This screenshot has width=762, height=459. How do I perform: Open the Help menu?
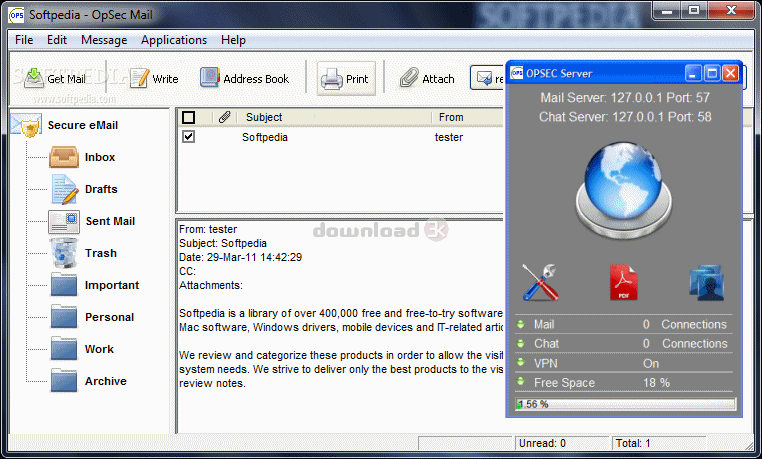(x=233, y=40)
